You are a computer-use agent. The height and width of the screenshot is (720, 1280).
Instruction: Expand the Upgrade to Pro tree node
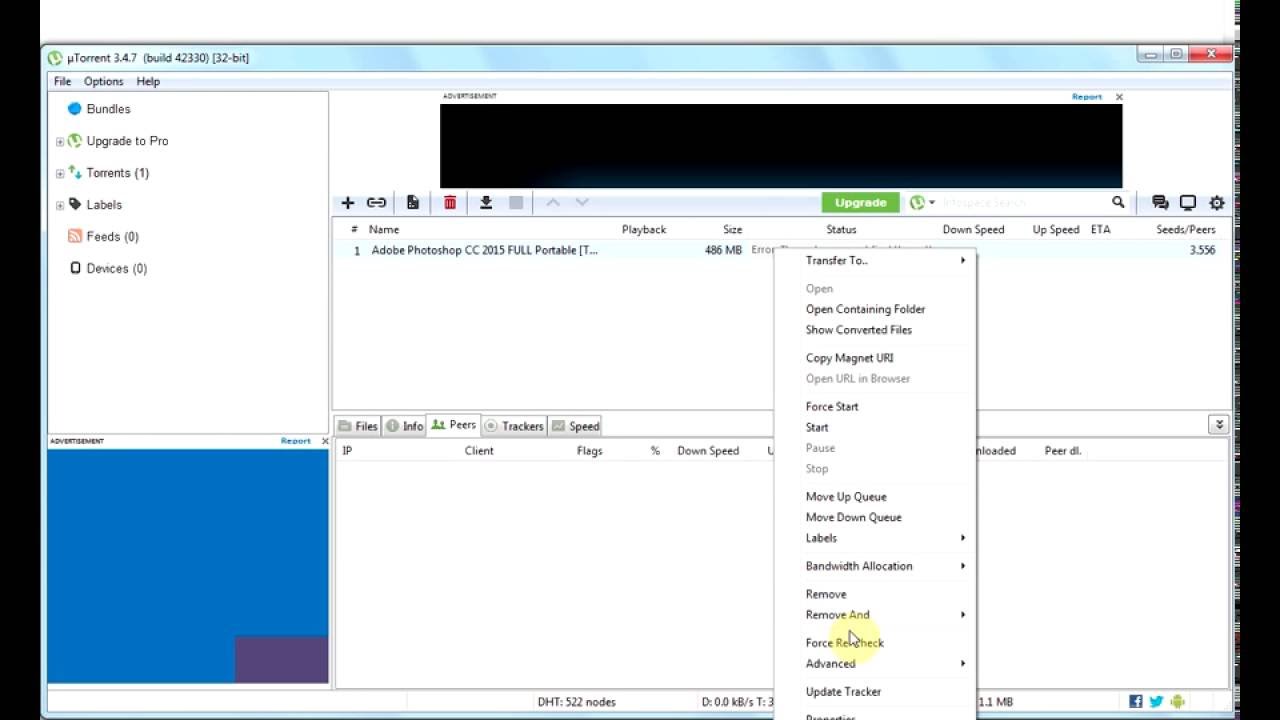point(60,142)
